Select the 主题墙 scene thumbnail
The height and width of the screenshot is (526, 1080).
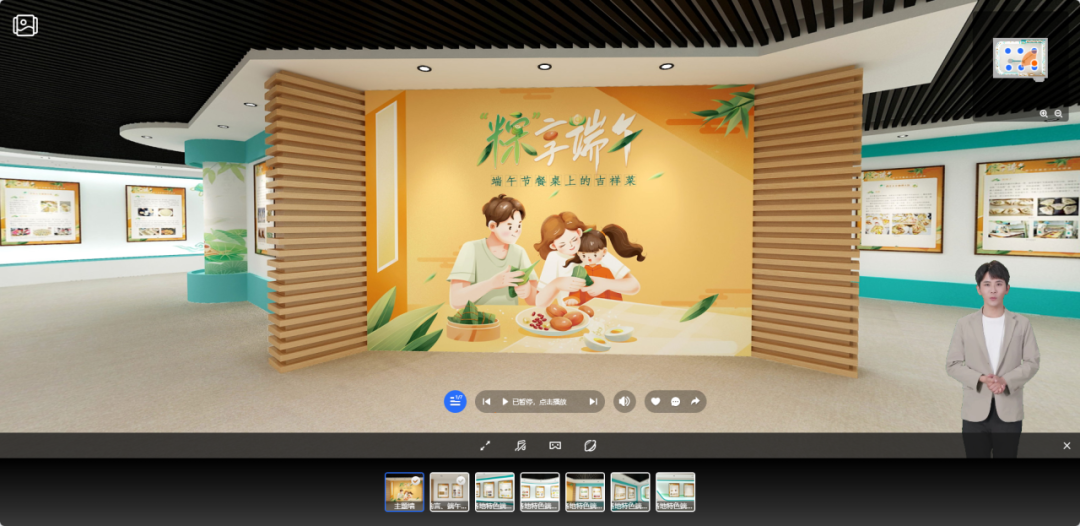(404, 491)
